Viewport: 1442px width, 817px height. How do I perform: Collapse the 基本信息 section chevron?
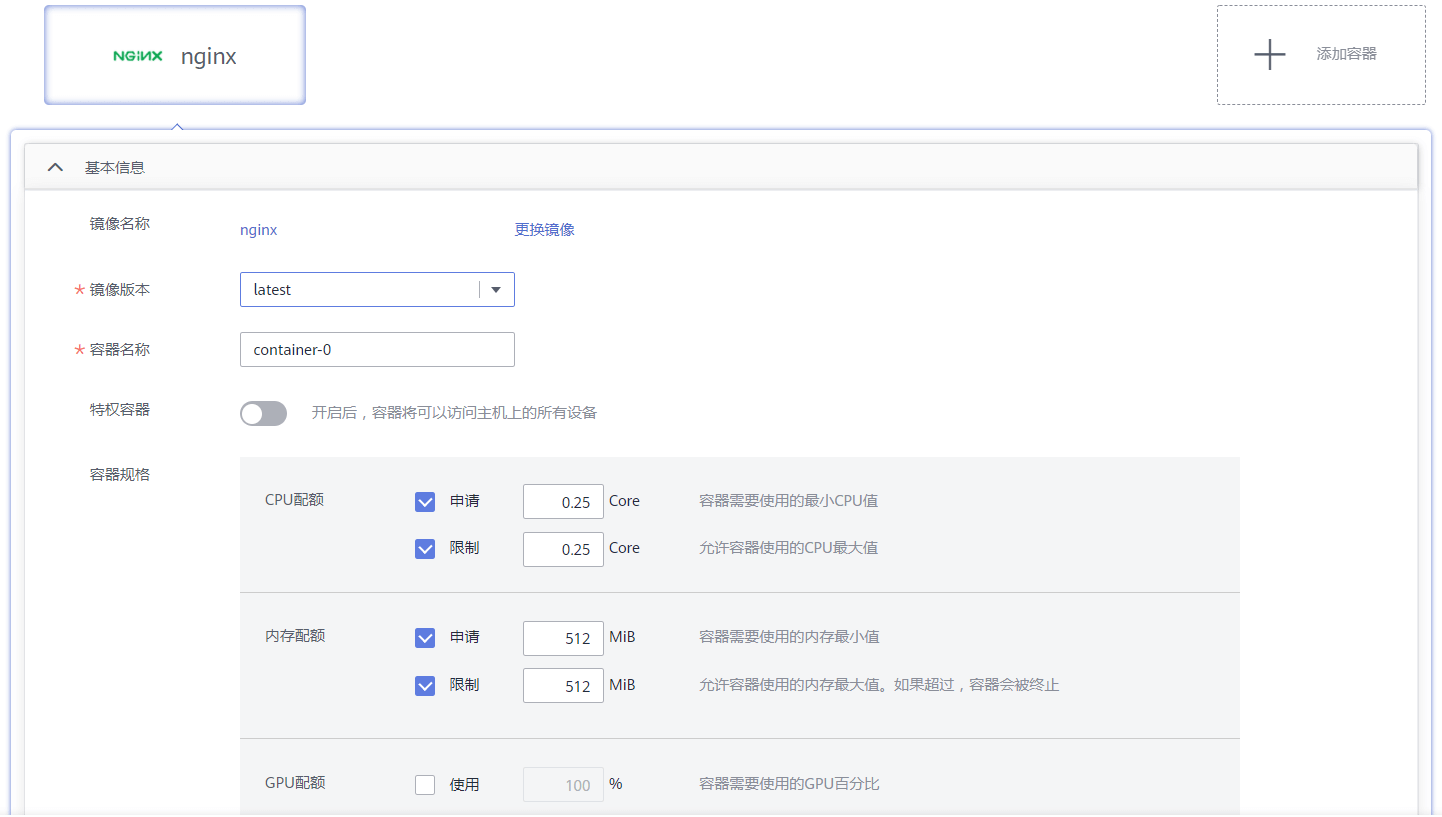point(55,167)
